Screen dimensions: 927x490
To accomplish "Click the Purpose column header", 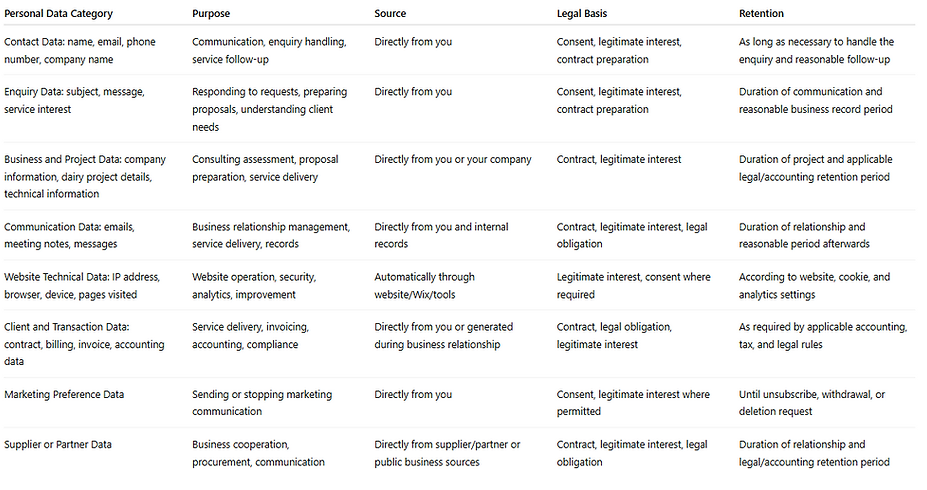I will pos(210,14).
